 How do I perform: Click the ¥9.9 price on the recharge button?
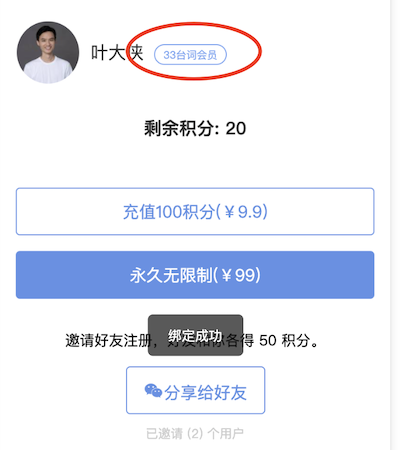[246, 212]
